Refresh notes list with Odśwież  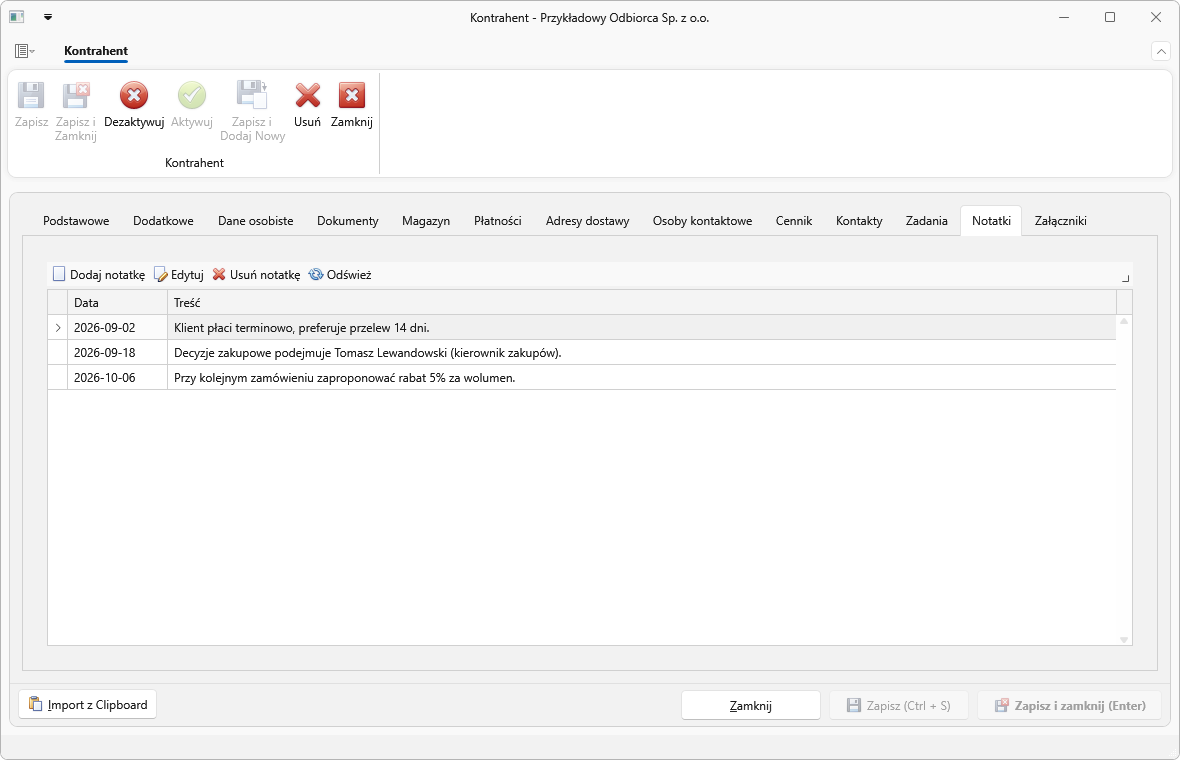pos(340,275)
